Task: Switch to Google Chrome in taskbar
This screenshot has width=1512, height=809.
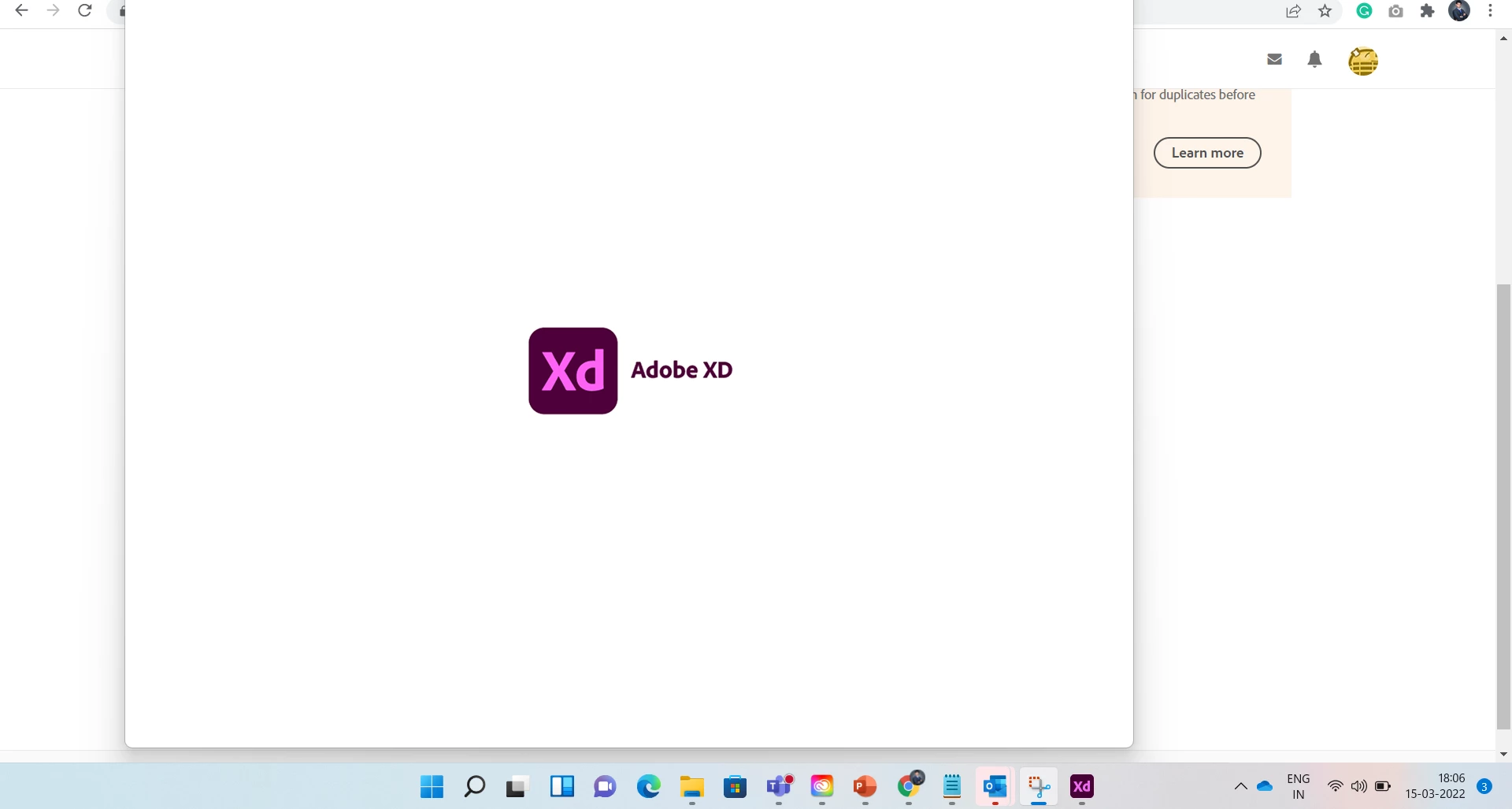Action: [910, 785]
